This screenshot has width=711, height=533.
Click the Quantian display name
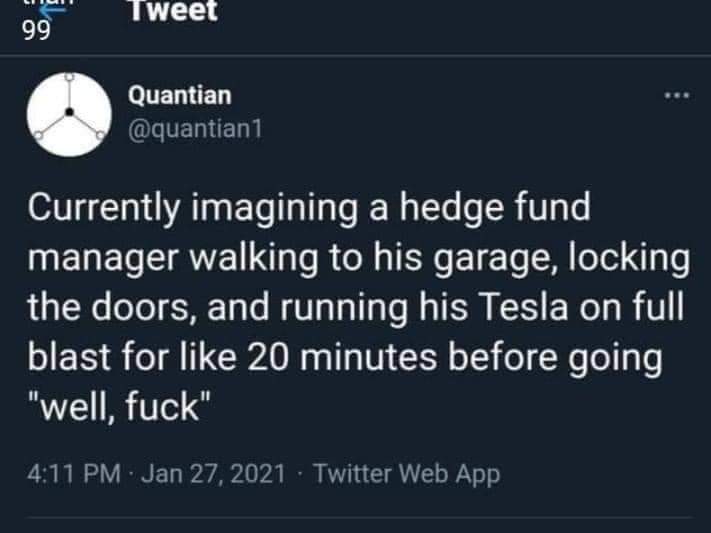coord(180,95)
